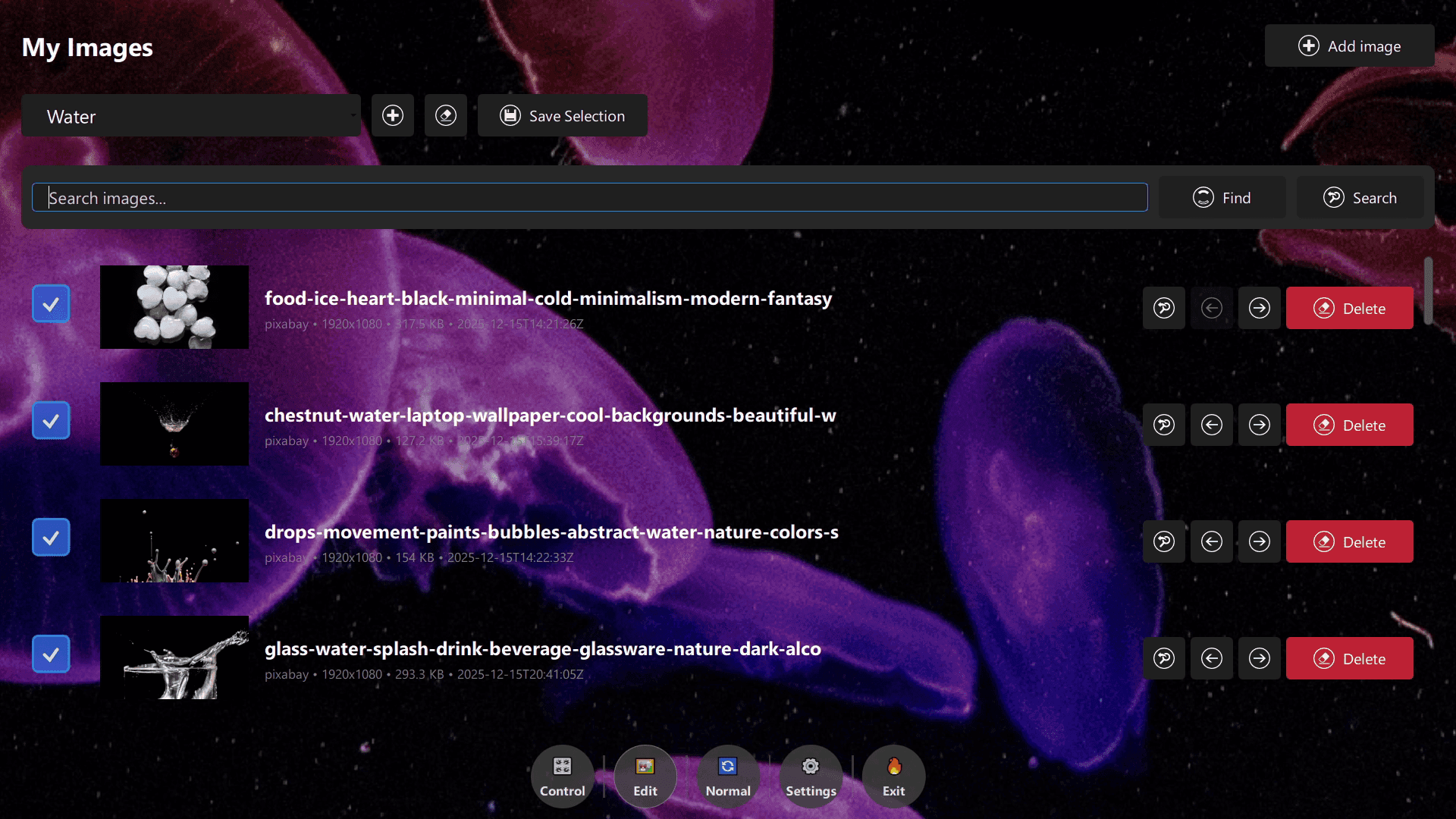Image resolution: width=1456 pixels, height=819 pixels.
Task: Click the My Images heading
Action: pyautogui.click(x=87, y=48)
